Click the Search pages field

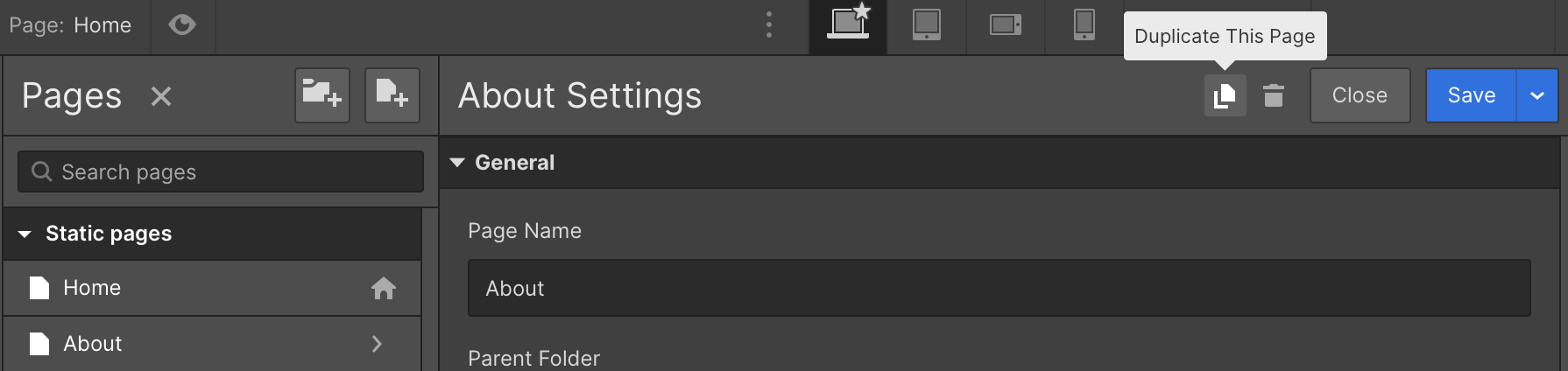click(x=221, y=171)
